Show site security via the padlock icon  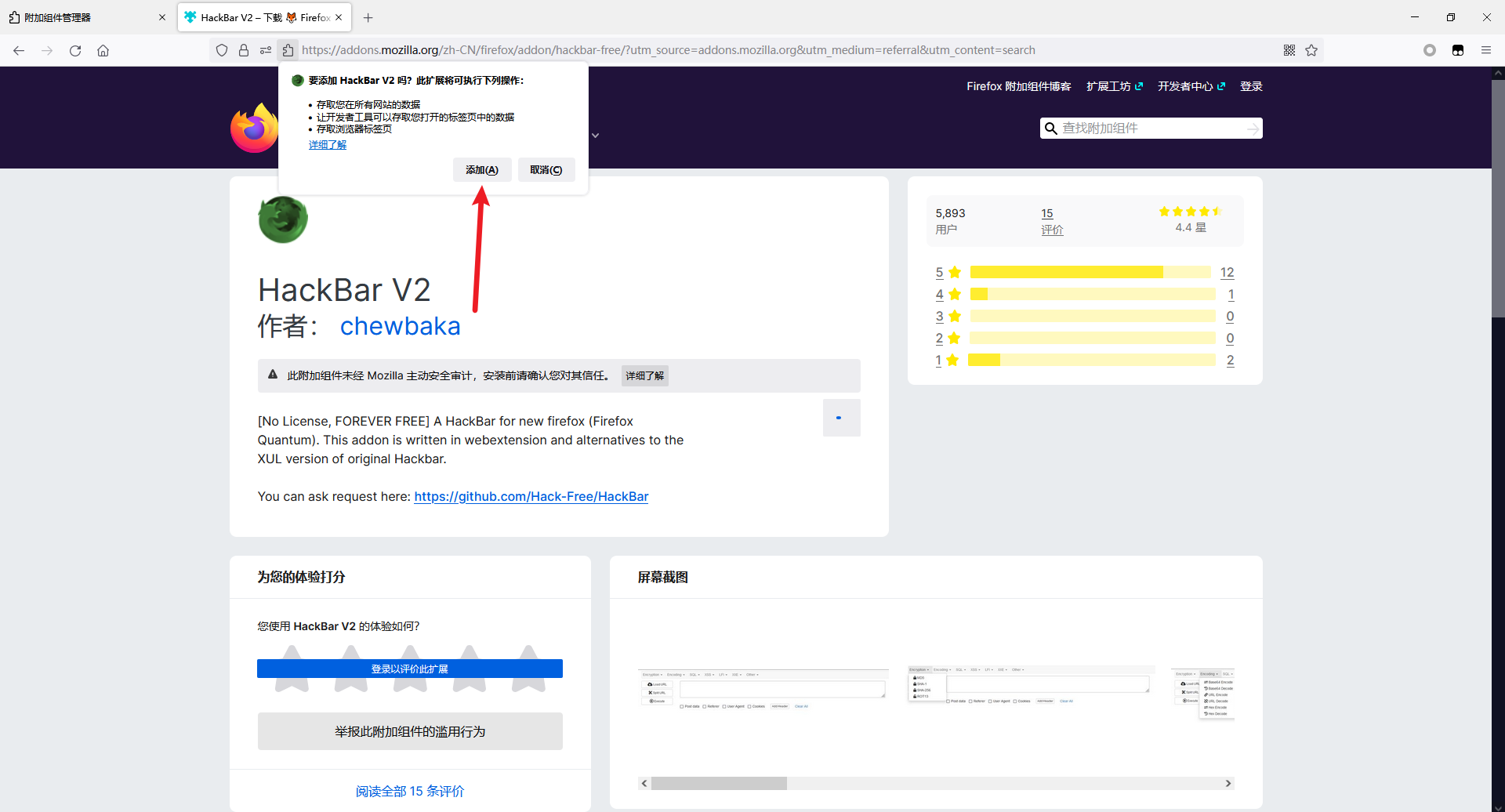[244, 50]
